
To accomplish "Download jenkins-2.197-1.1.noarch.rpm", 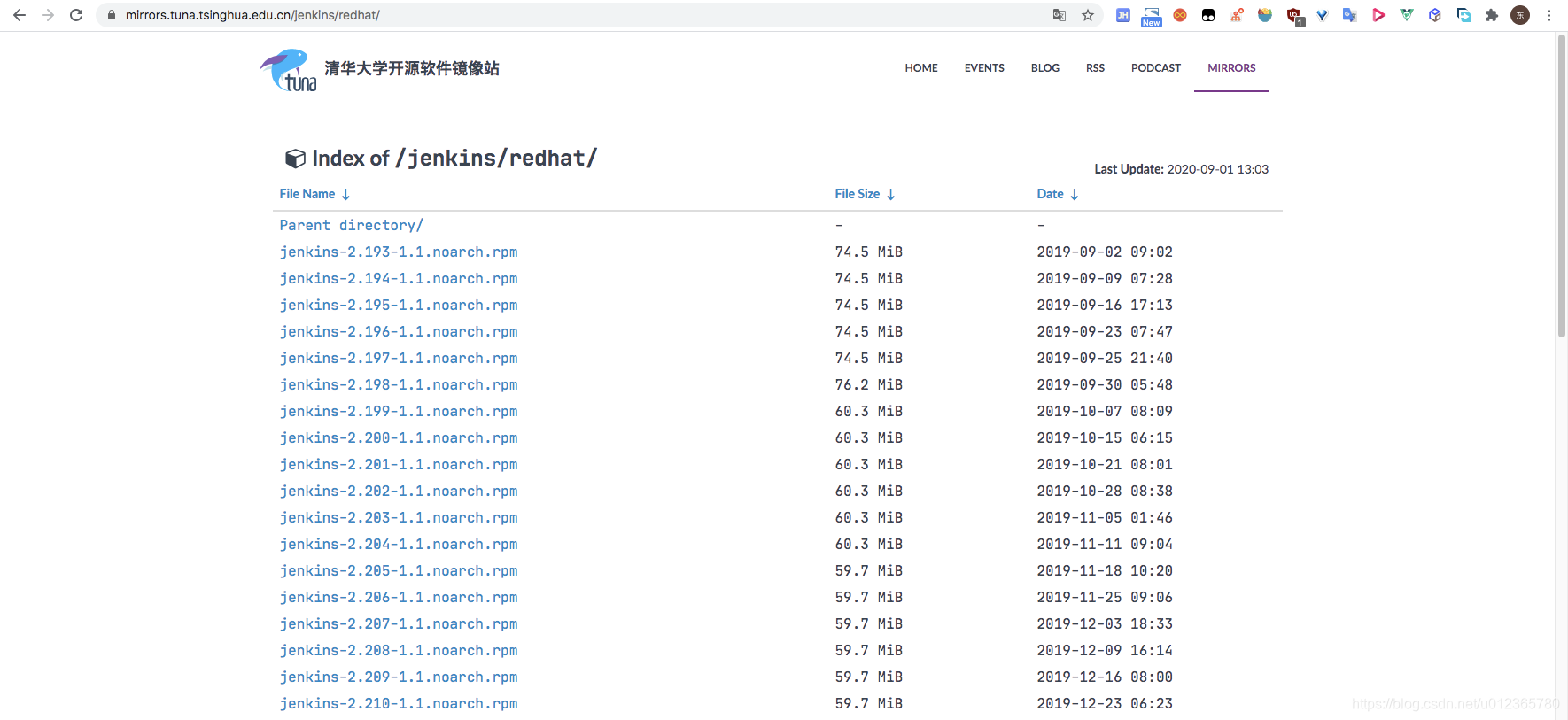I will pos(399,358).
